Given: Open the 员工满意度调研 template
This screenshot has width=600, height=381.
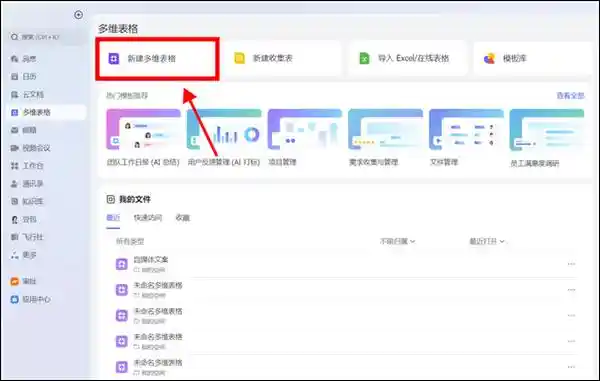Looking at the screenshot, I should 547,138.
